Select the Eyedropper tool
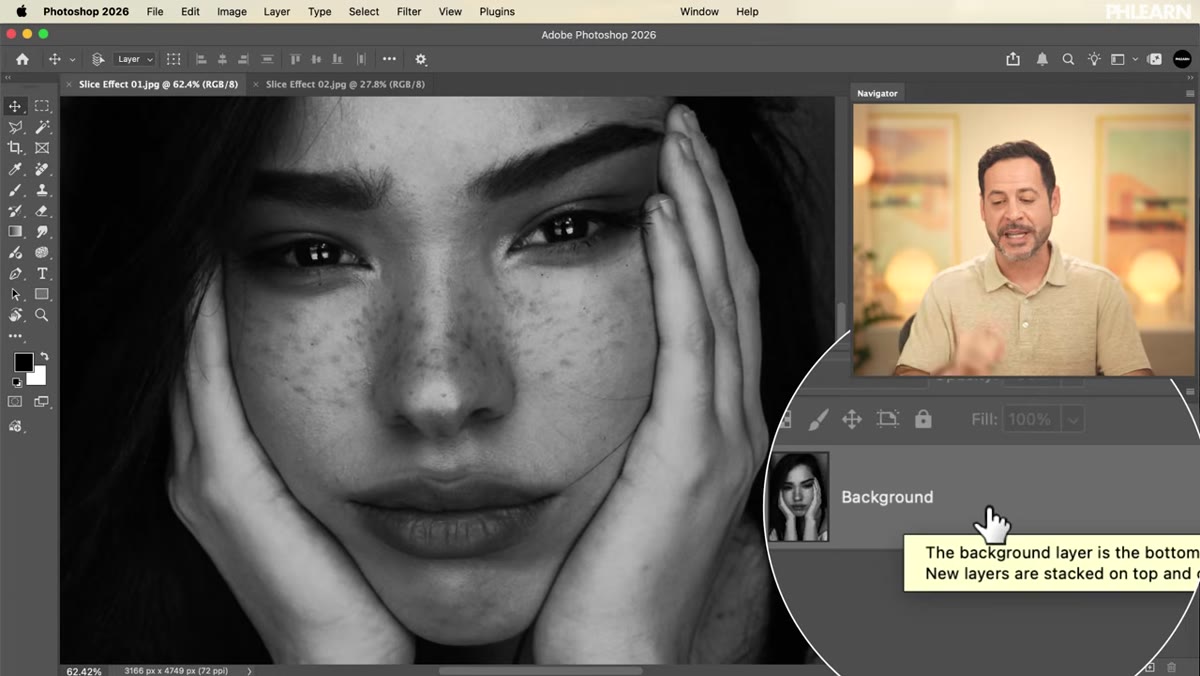 (15, 169)
